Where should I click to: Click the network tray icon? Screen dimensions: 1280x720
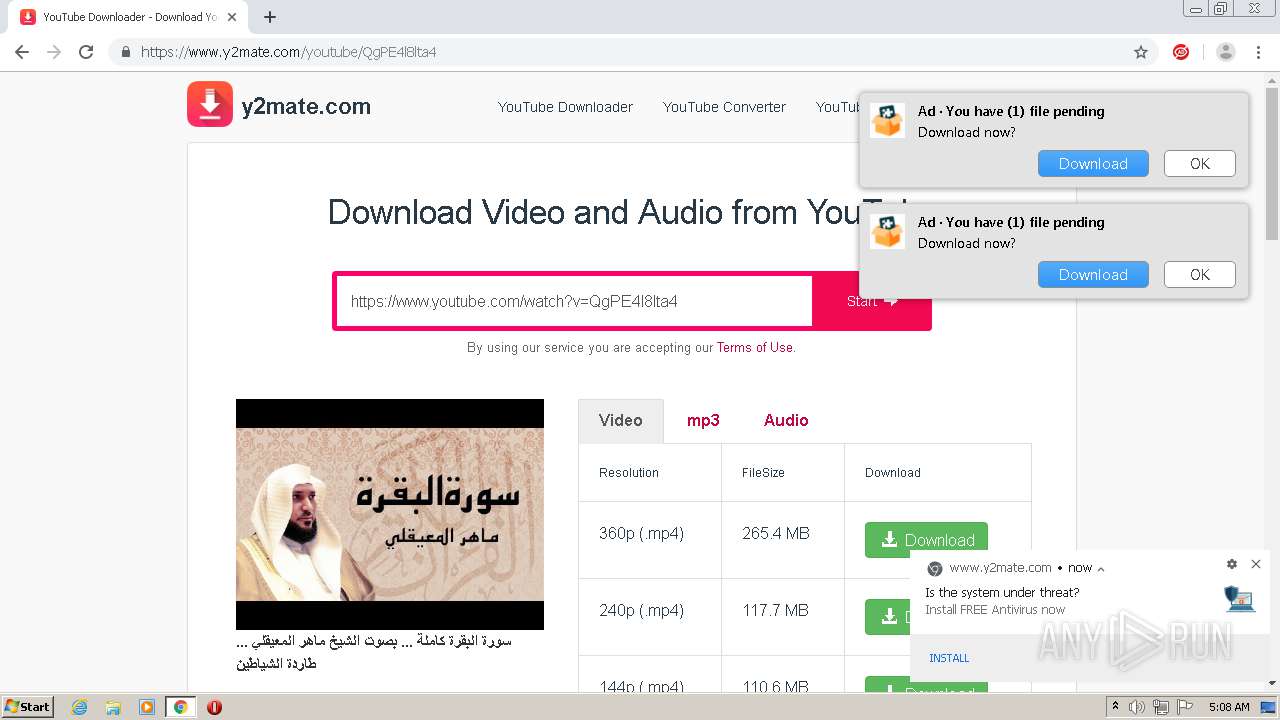pos(1160,707)
